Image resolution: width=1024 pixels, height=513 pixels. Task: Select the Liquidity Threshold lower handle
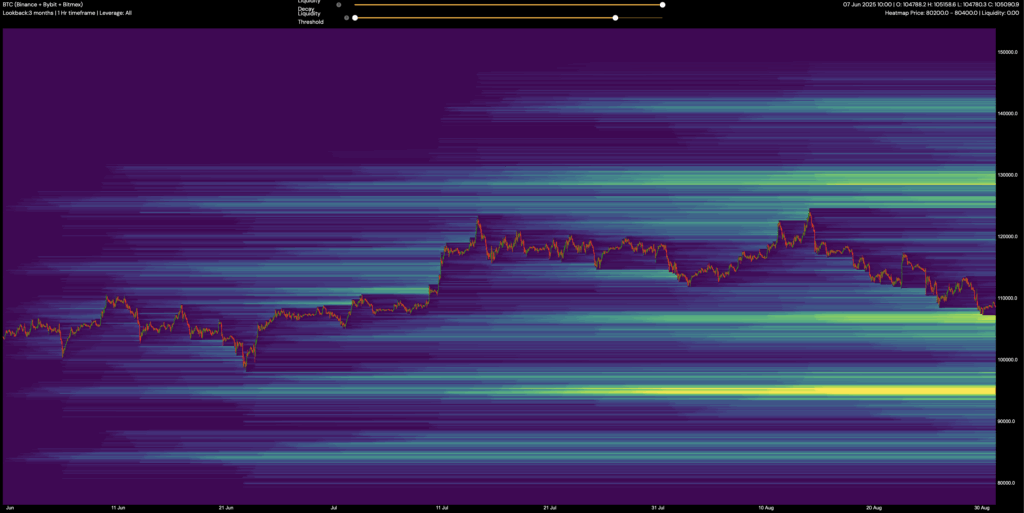point(355,18)
